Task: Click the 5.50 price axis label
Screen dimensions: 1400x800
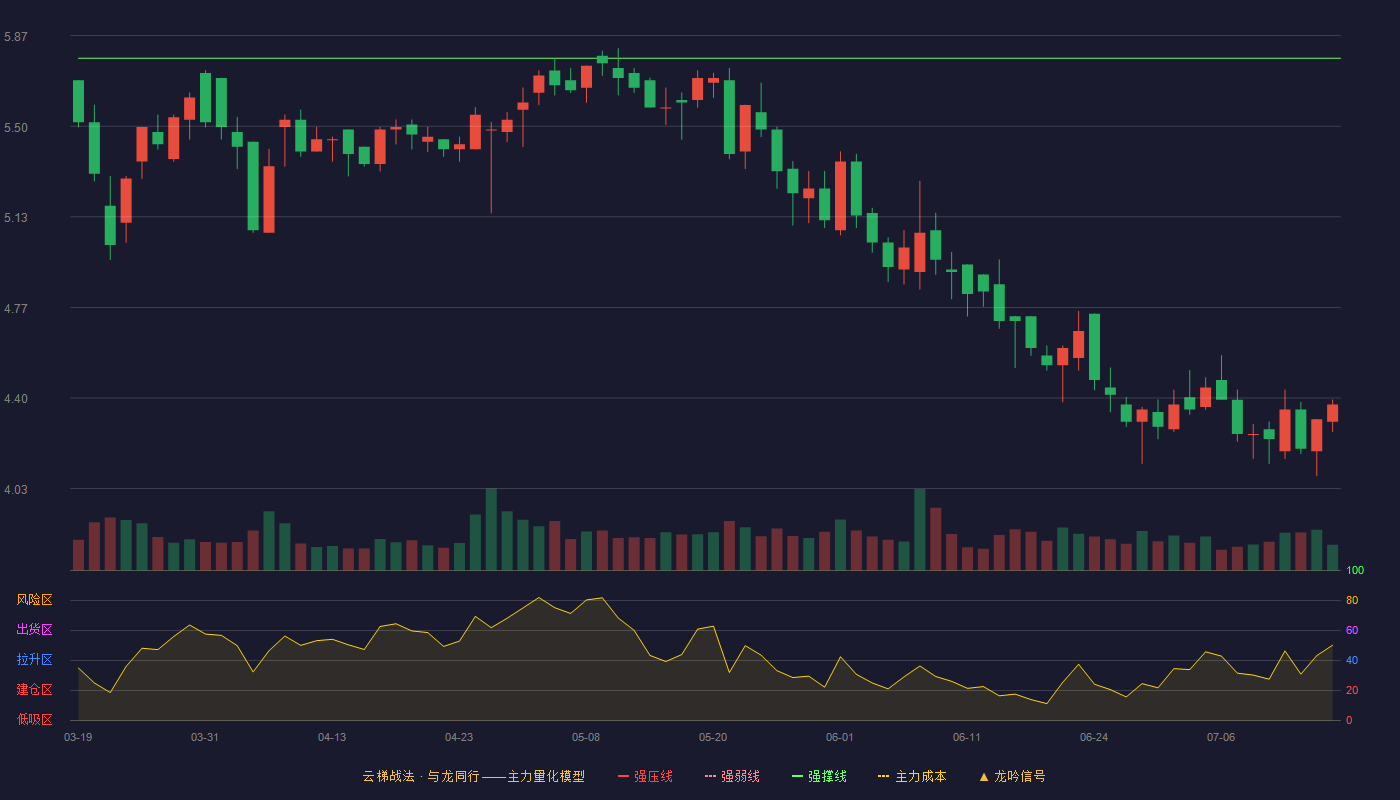Action: tap(16, 128)
